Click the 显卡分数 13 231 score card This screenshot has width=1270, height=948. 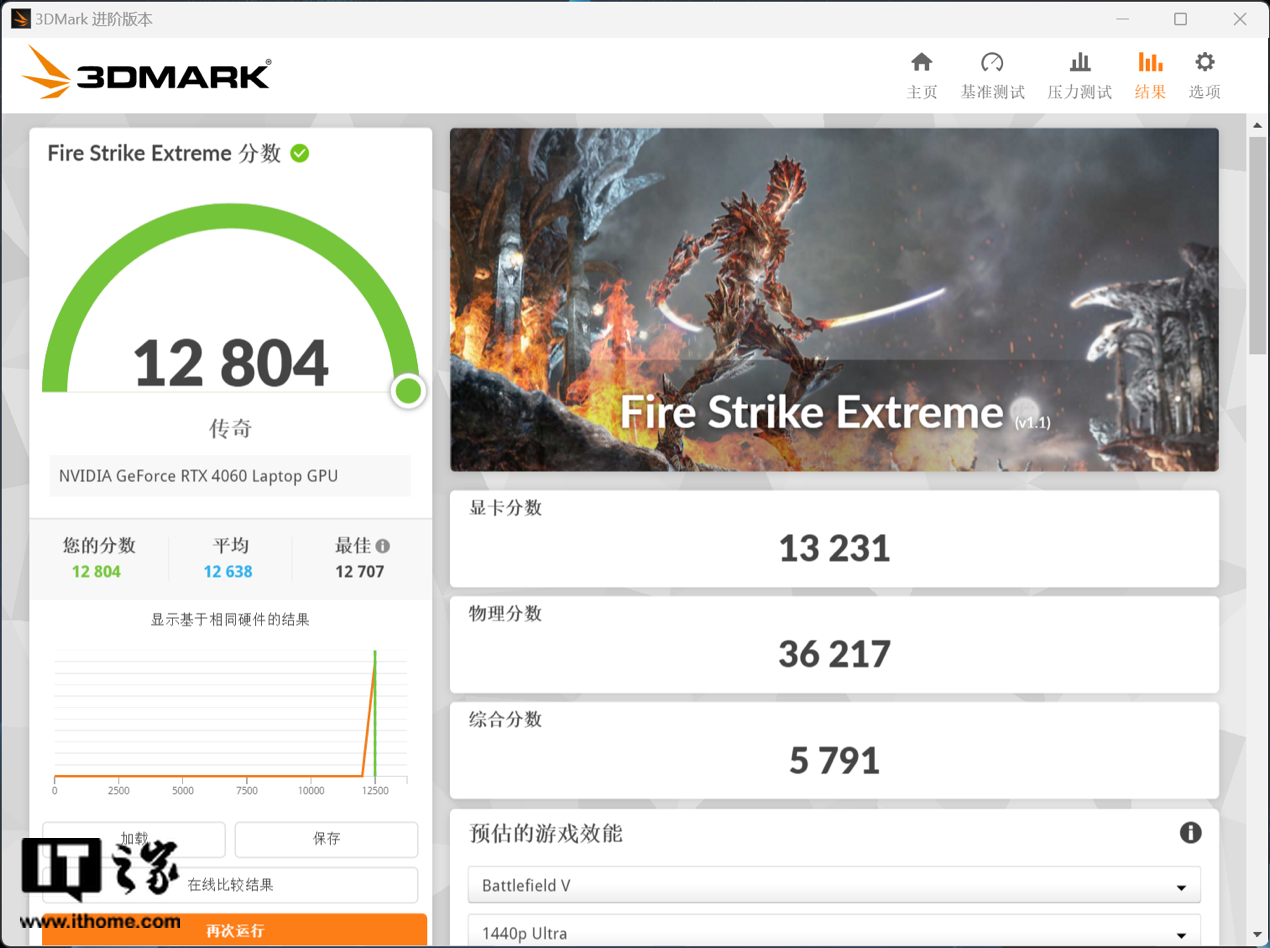[833, 538]
